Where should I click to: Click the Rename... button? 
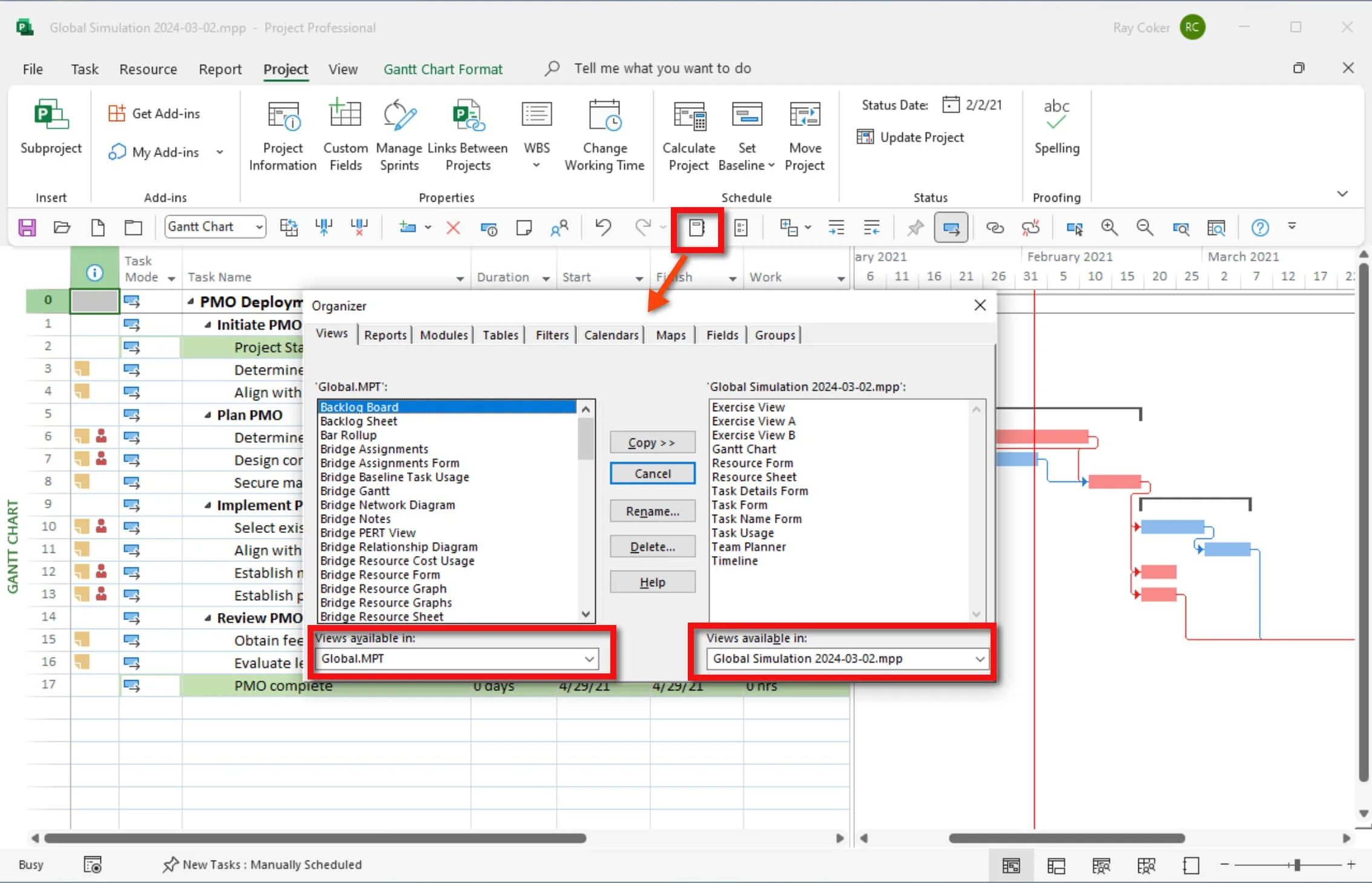(x=652, y=511)
